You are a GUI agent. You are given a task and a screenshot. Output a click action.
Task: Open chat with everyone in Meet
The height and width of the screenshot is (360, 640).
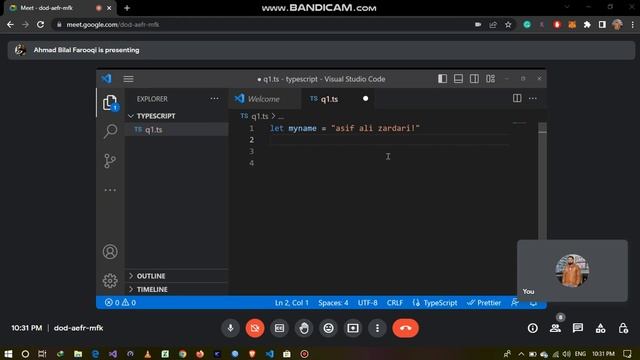[x=578, y=328]
